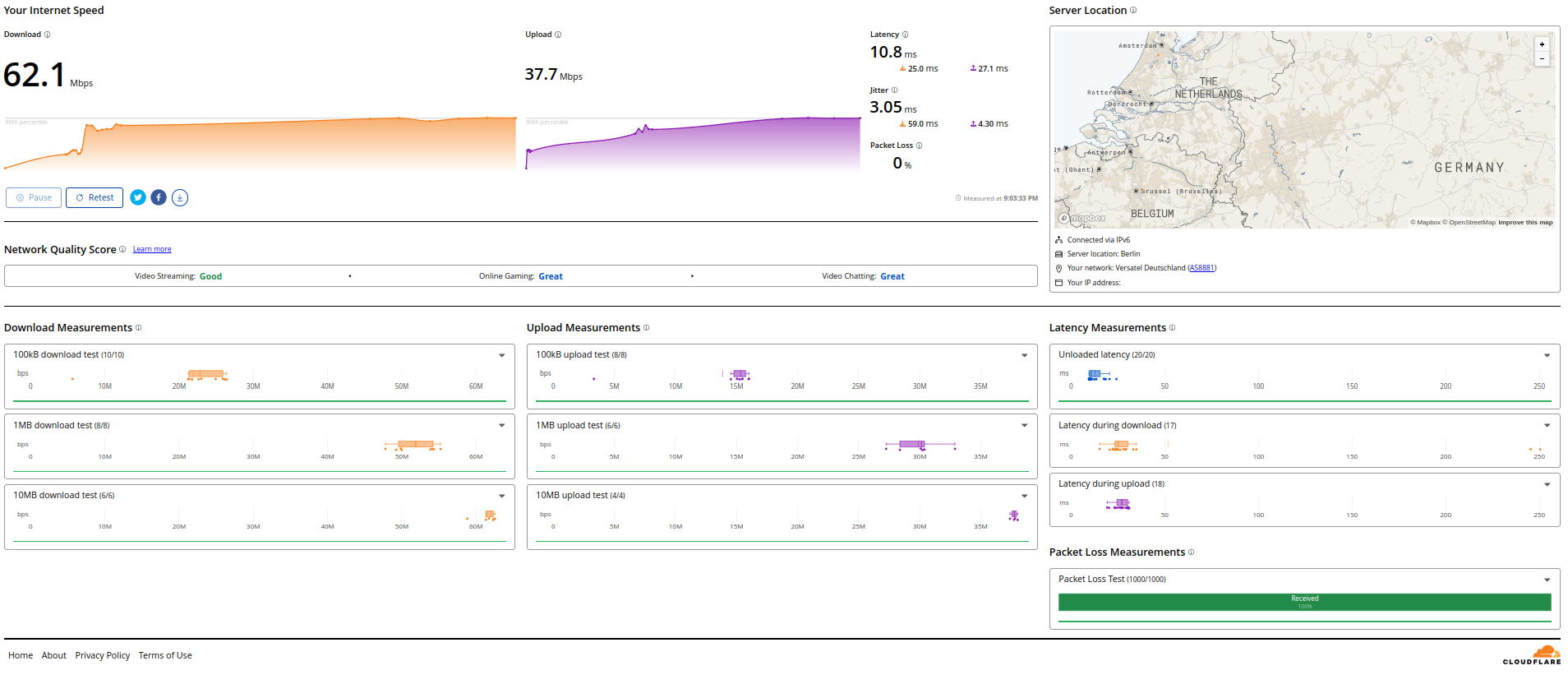Click the Video Streaming: Good score
Image resolution: width=1568 pixels, height=684 pixels.
coord(178,276)
